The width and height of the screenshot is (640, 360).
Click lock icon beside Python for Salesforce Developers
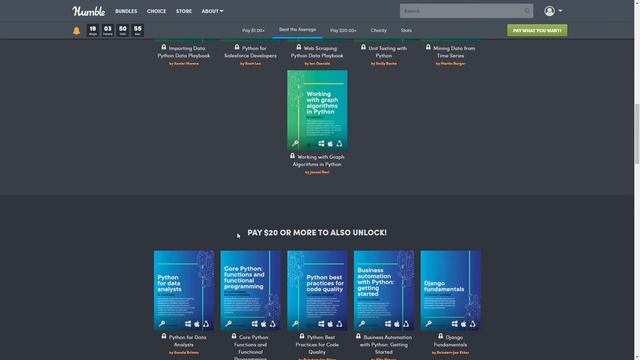(x=237, y=47)
